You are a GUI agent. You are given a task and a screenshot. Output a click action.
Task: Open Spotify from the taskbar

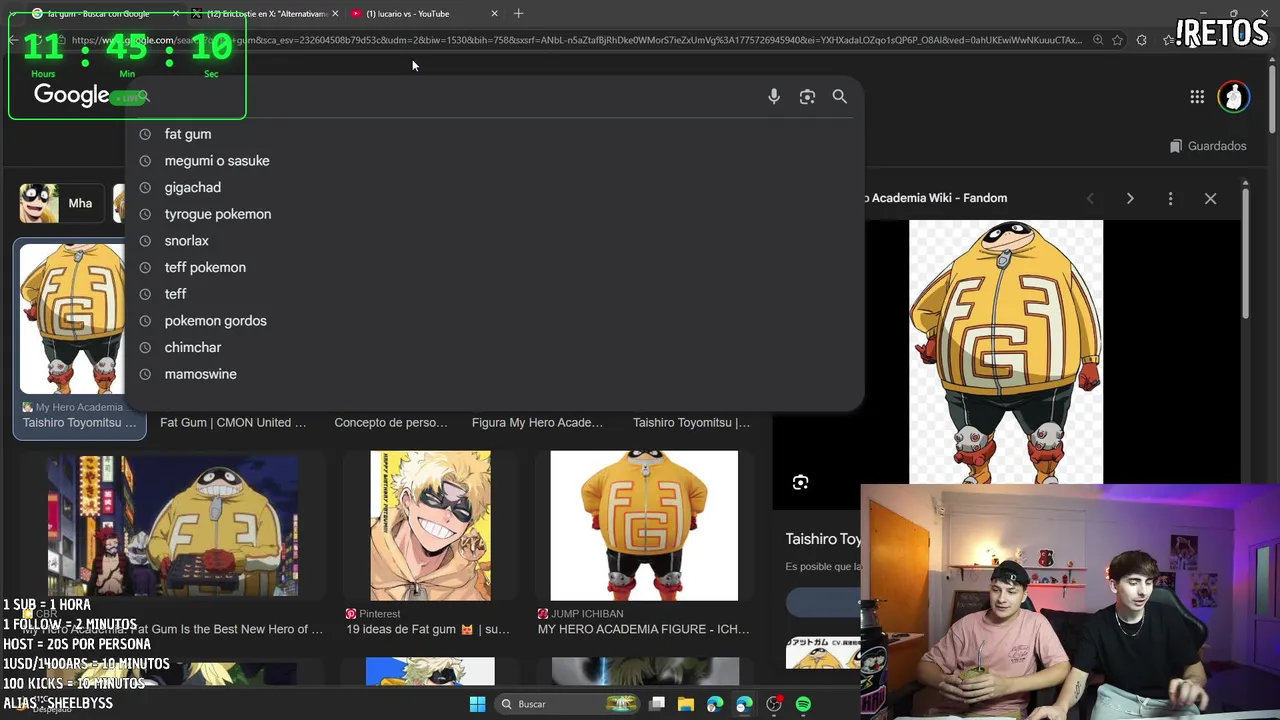(803, 704)
